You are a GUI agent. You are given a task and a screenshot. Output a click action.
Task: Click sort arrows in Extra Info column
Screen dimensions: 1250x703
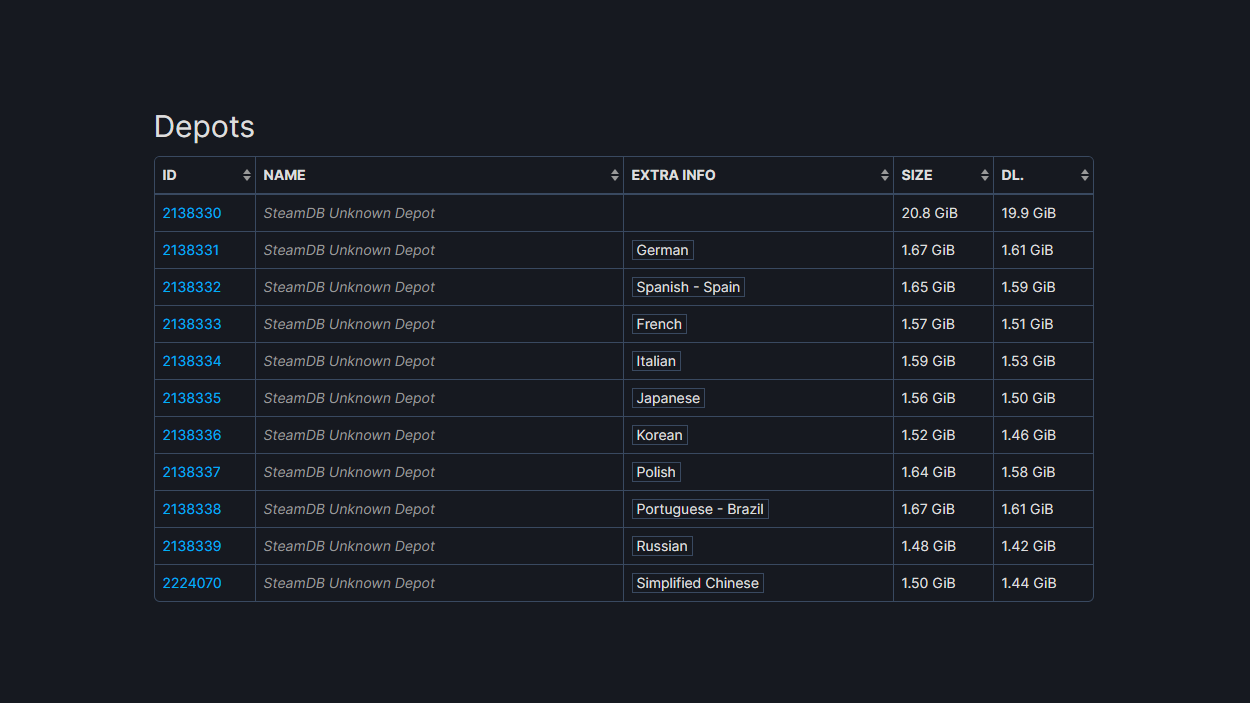coord(885,175)
